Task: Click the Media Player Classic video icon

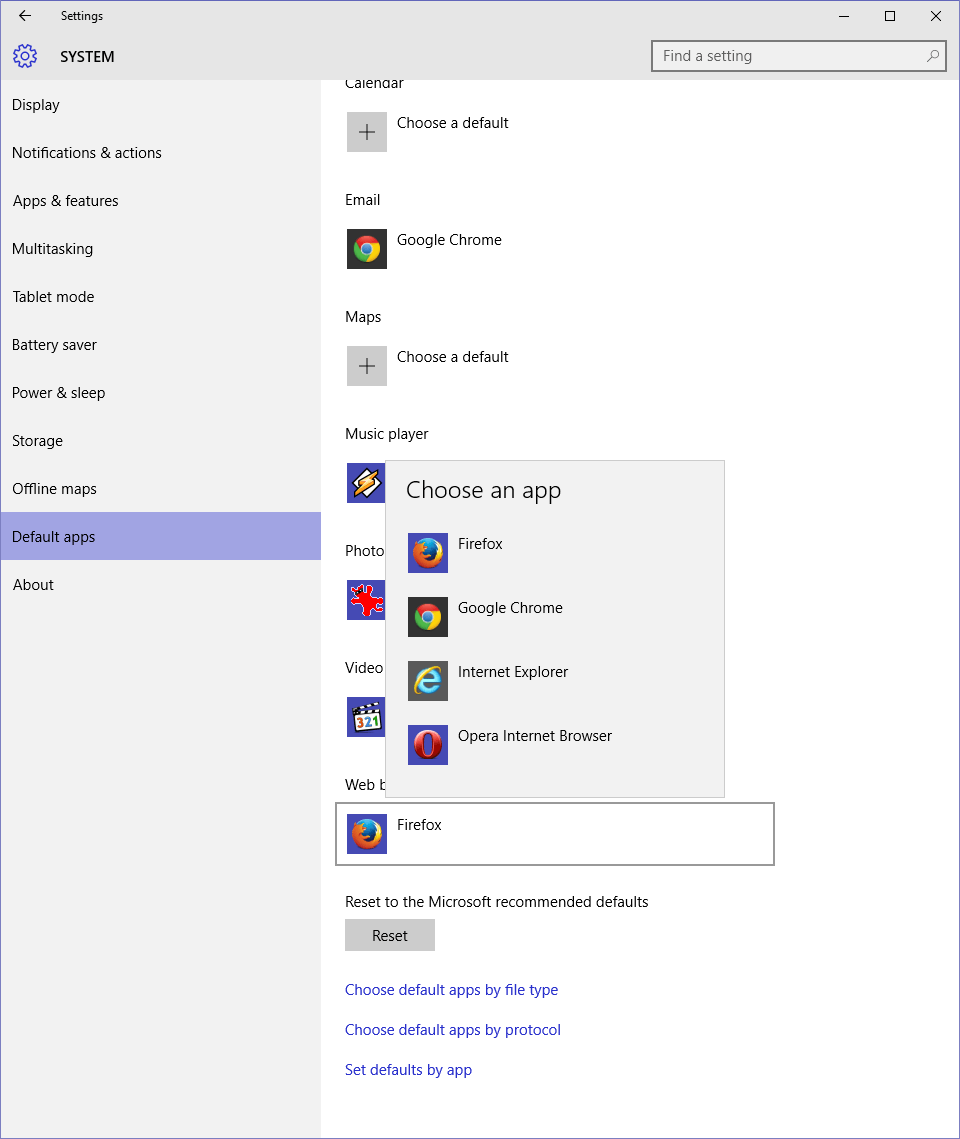Action: pyautogui.click(x=365, y=717)
